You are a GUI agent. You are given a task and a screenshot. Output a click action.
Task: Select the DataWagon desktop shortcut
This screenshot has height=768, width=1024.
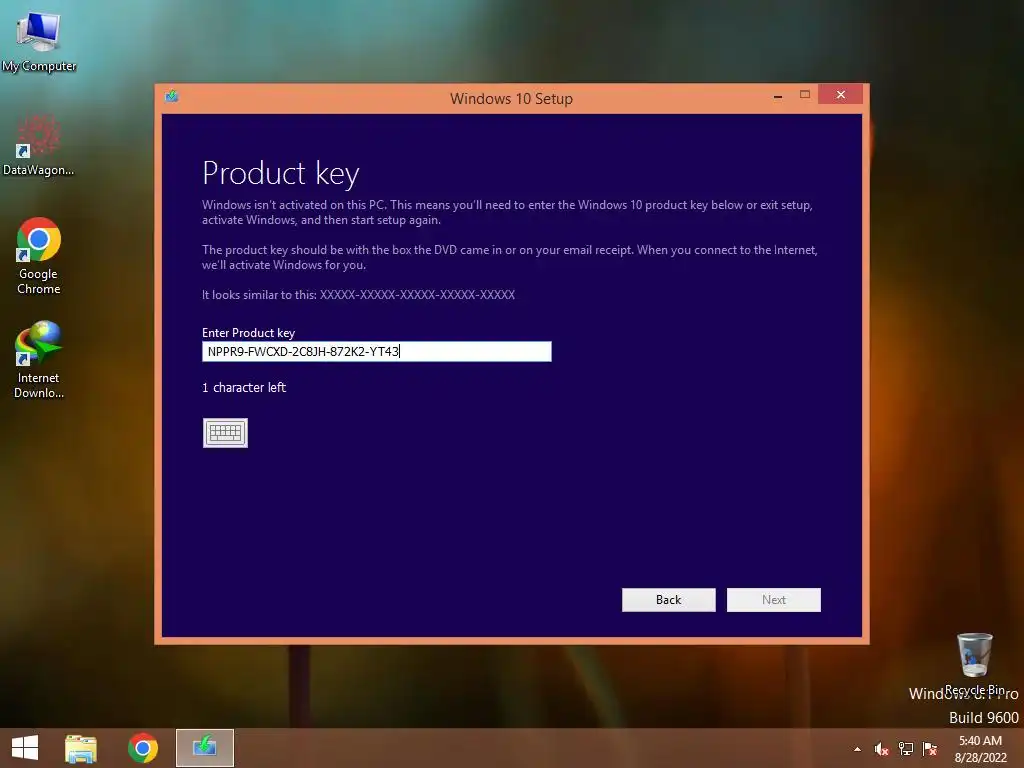pyautogui.click(x=39, y=145)
